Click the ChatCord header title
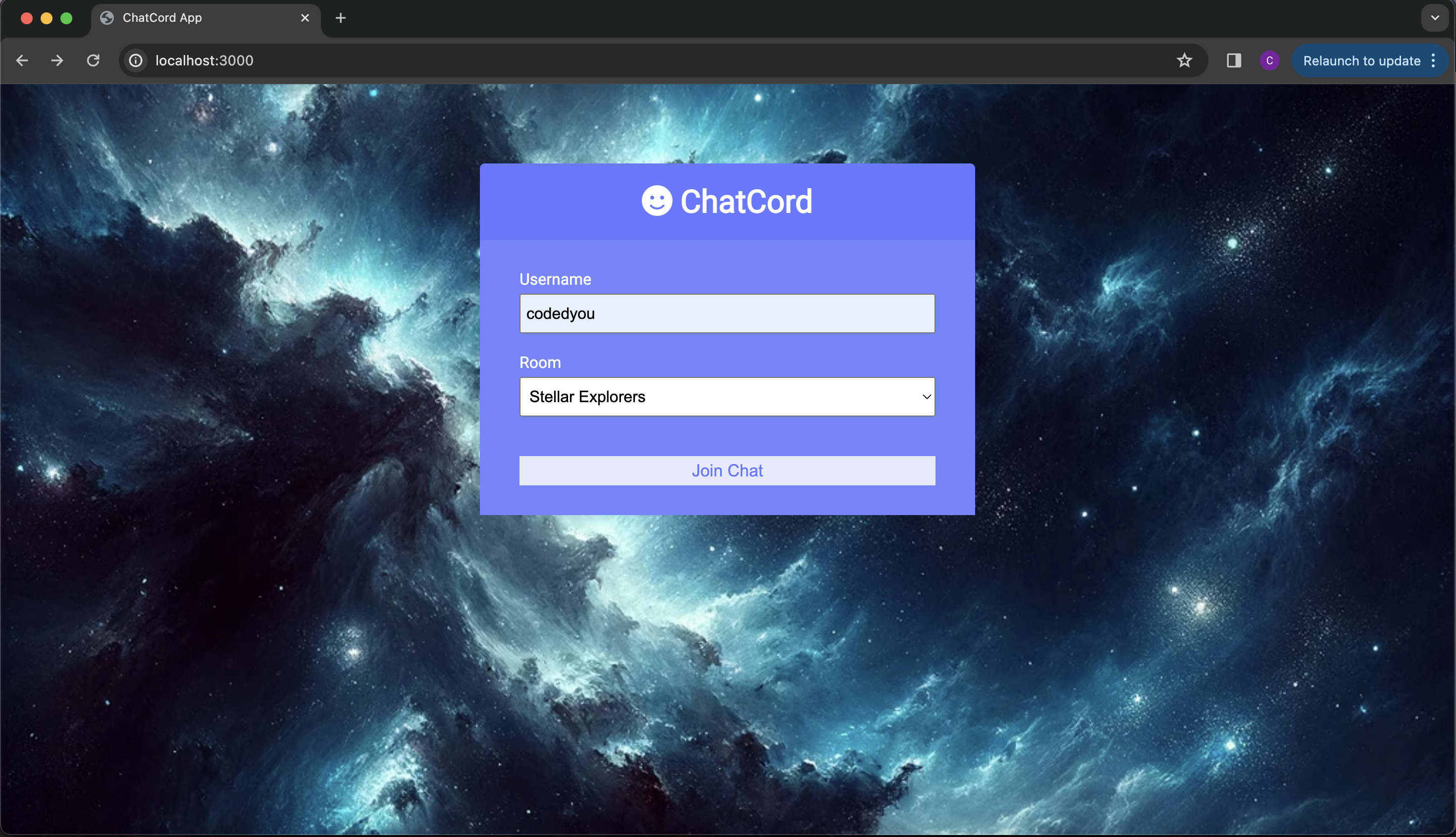 pos(745,201)
